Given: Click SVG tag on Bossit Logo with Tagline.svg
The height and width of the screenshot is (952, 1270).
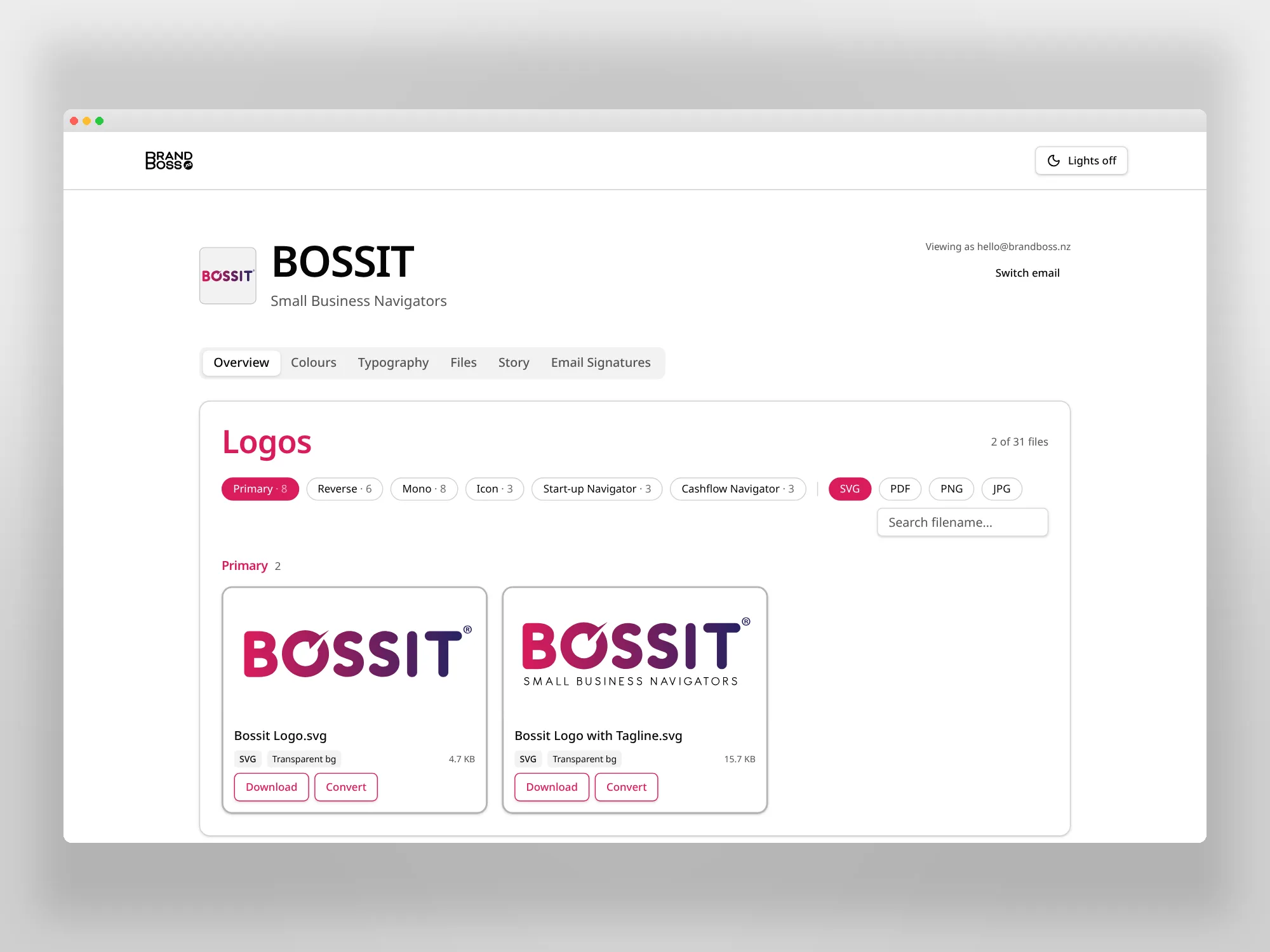Looking at the screenshot, I should 528,759.
